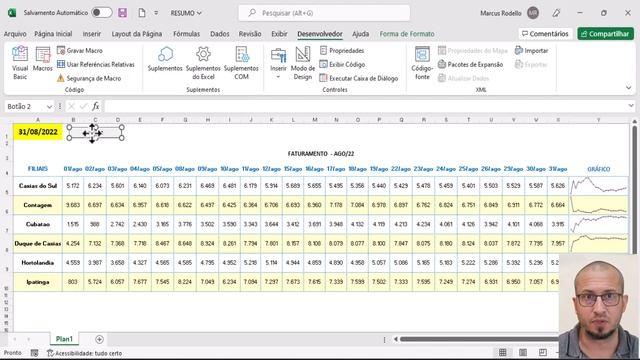Switch to the Dados tab
The width and height of the screenshot is (640, 360).
[x=220, y=34]
